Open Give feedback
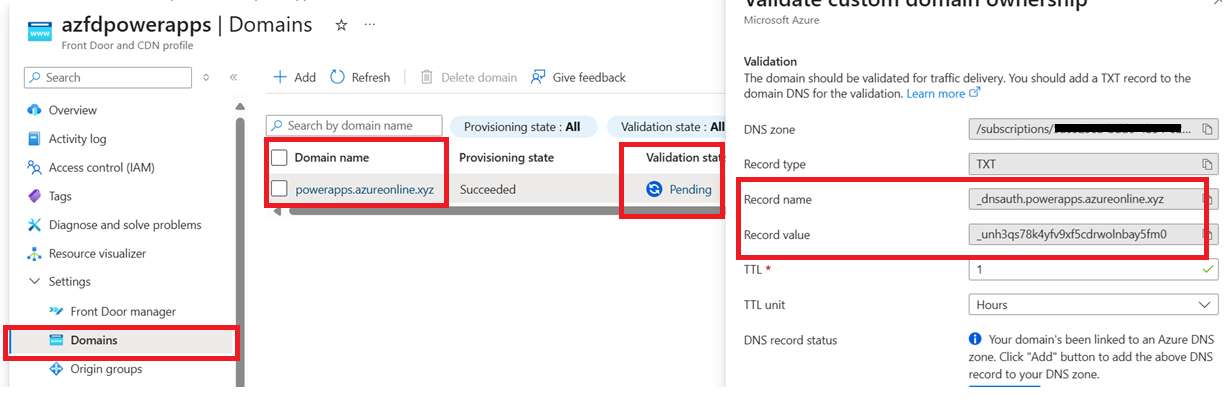Viewport: 1224px width, 404px height. point(578,77)
